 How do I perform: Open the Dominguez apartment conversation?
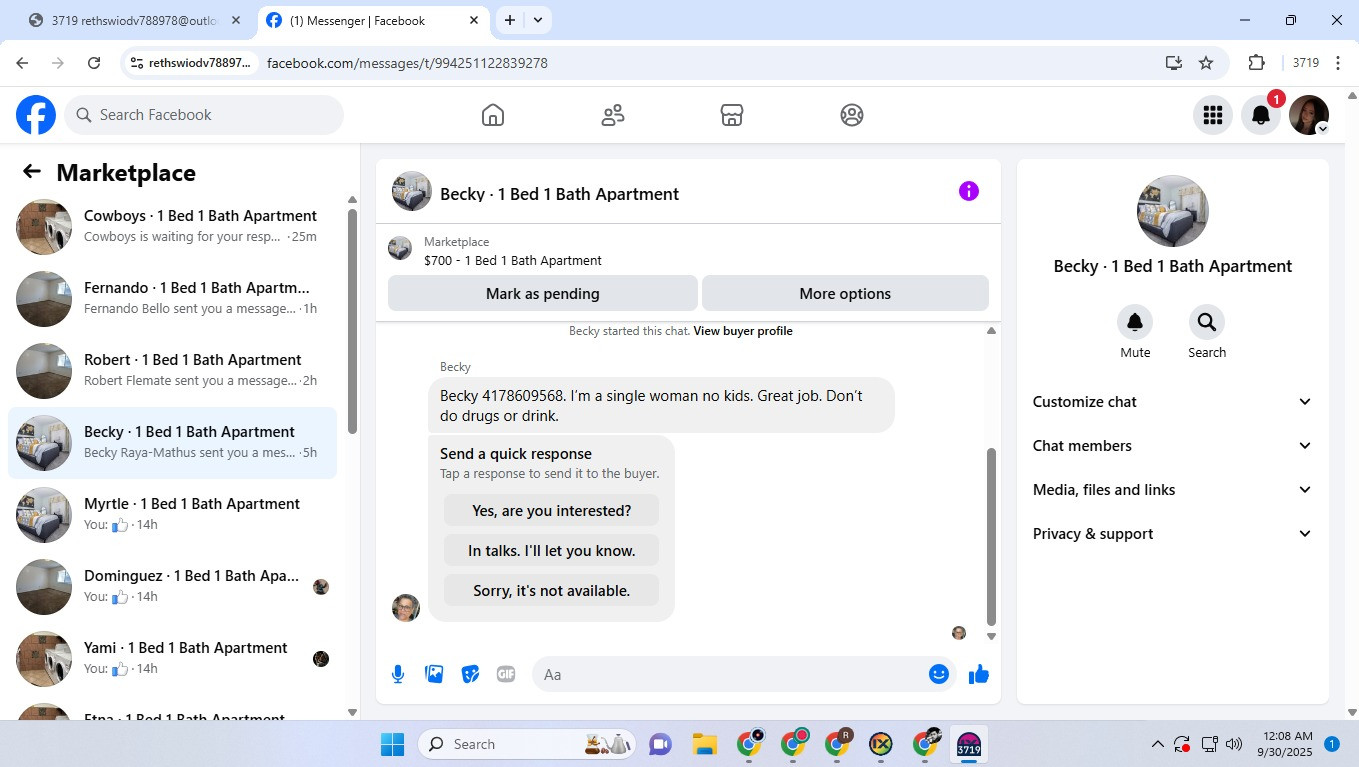pos(172,587)
